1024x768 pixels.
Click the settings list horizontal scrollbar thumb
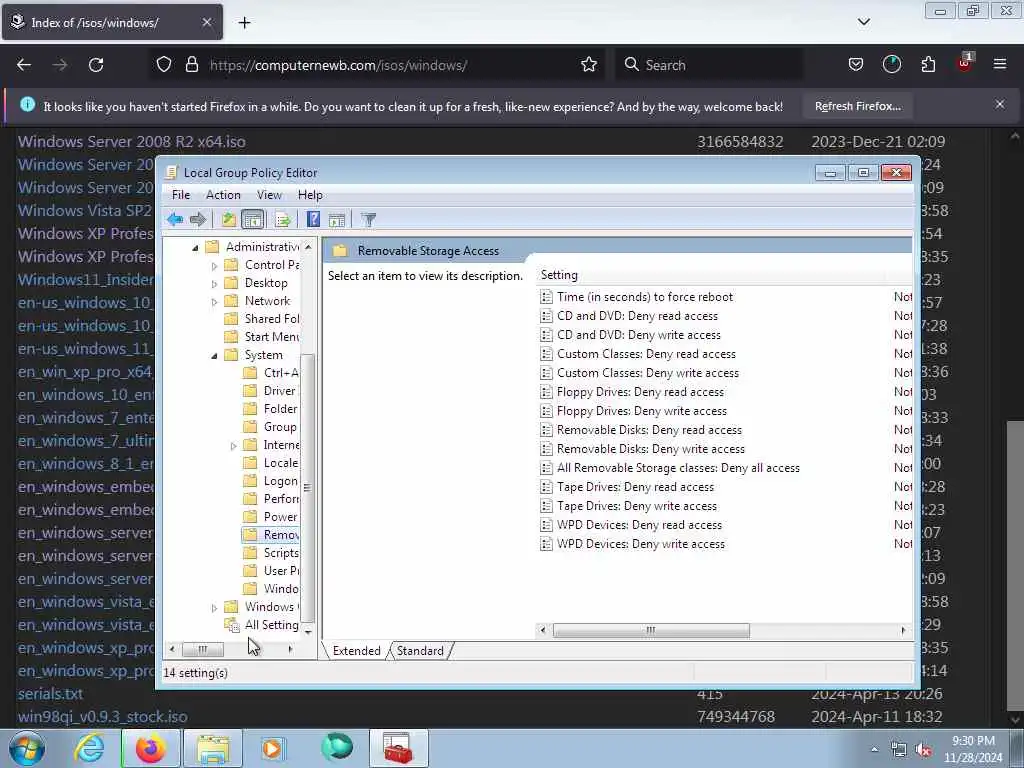[x=651, y=630]
